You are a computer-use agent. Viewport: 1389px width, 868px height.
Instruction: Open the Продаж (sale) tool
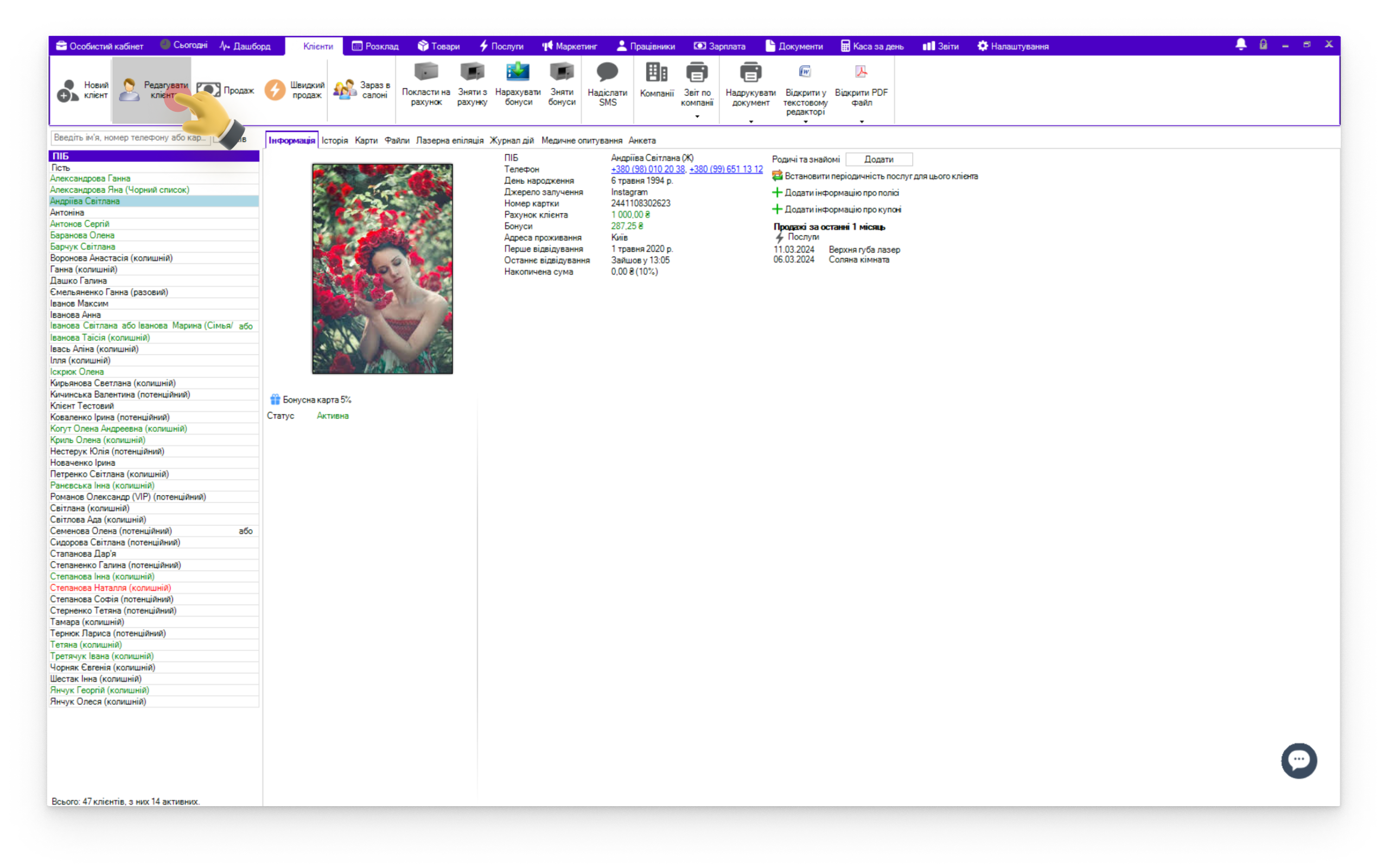click(x=225, y=90)
